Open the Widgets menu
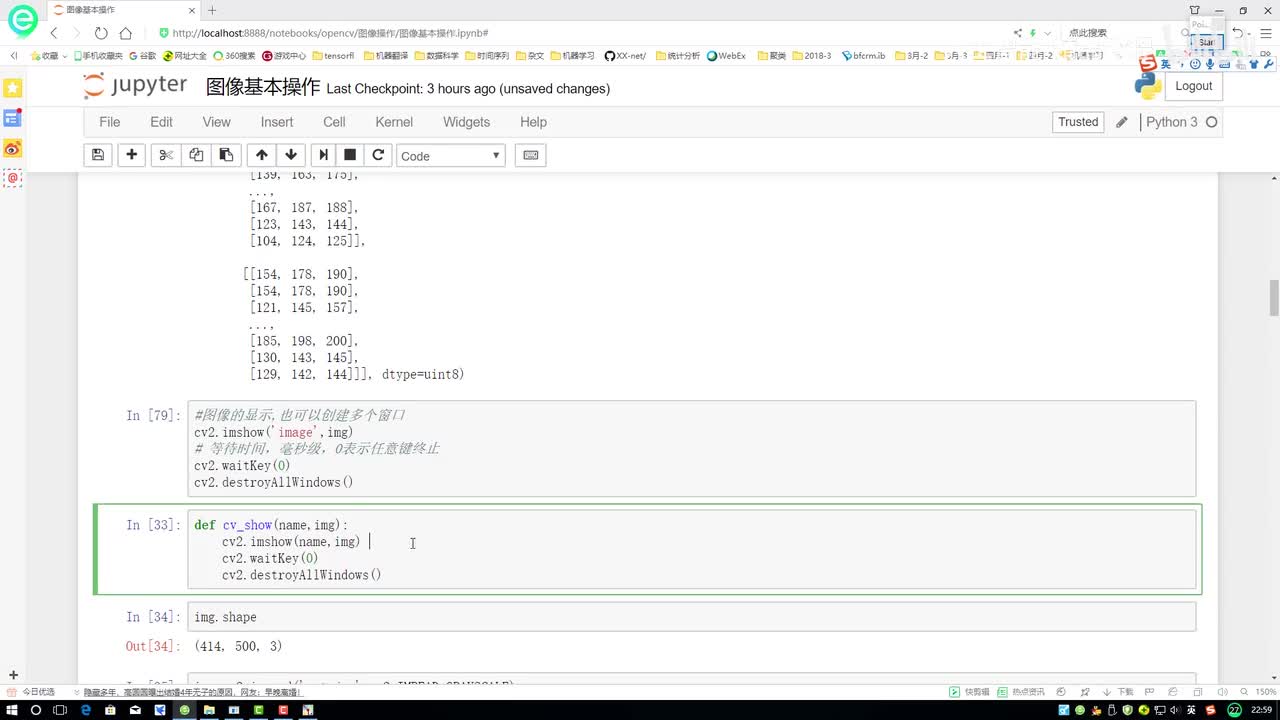Image resolution: width=1280 pixels, height=720 pixels. (x=467, y=122)
